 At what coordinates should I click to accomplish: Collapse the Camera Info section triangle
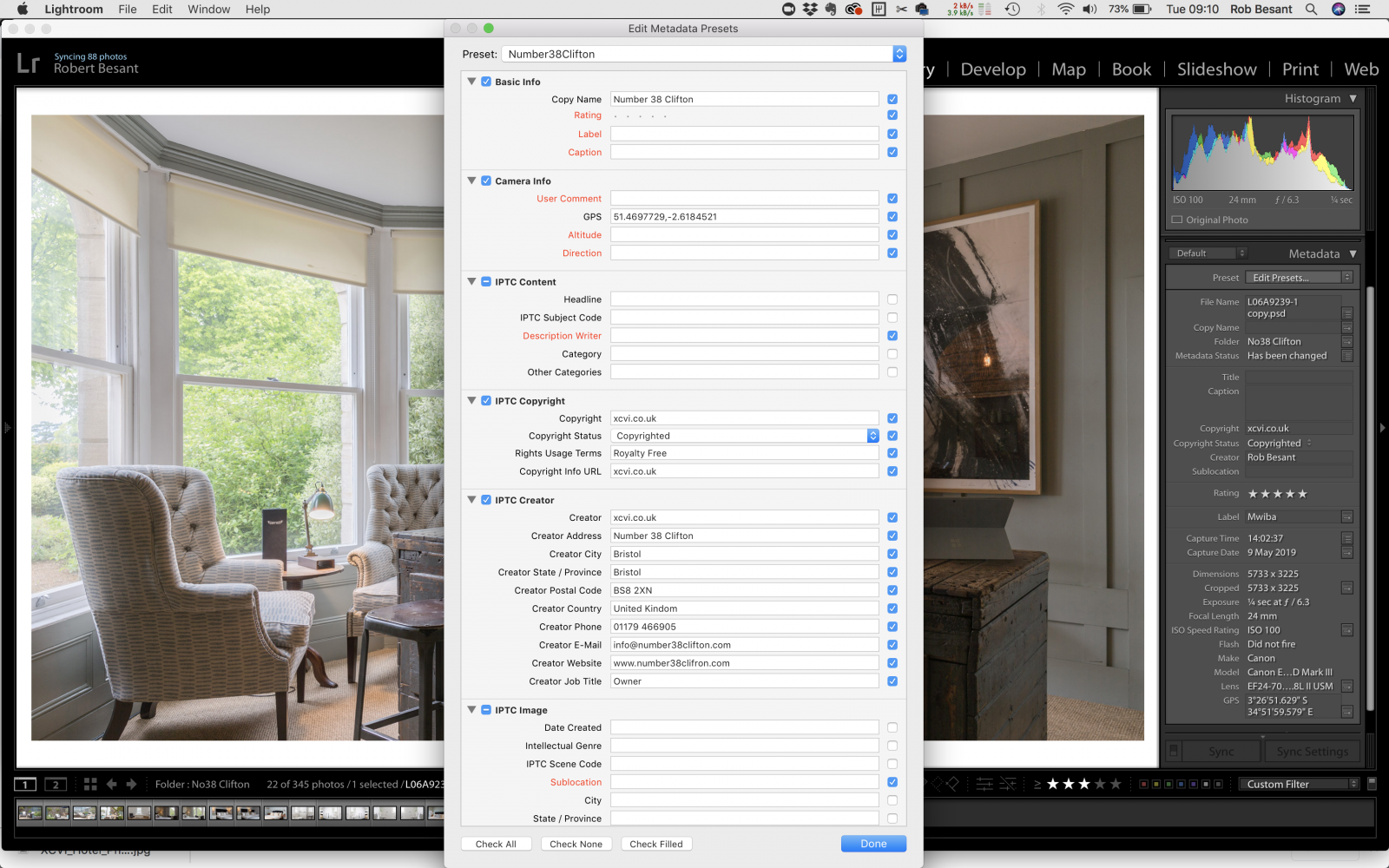click(x=471, y=181)
